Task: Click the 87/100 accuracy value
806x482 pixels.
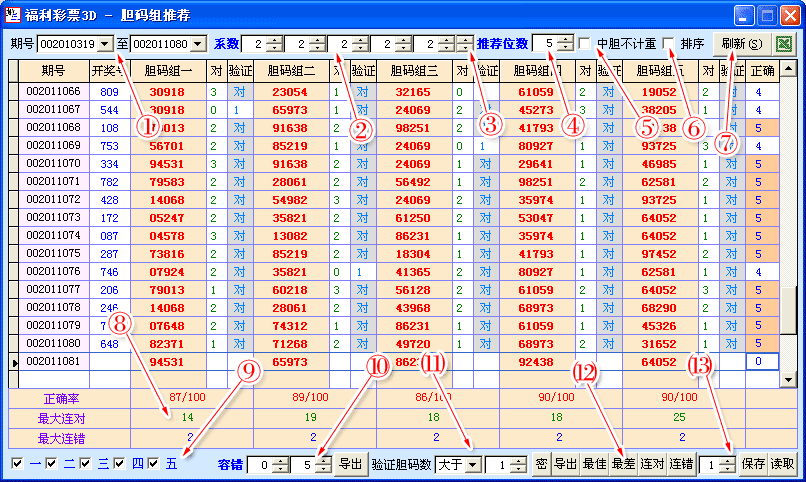Action: pos(188,397)
